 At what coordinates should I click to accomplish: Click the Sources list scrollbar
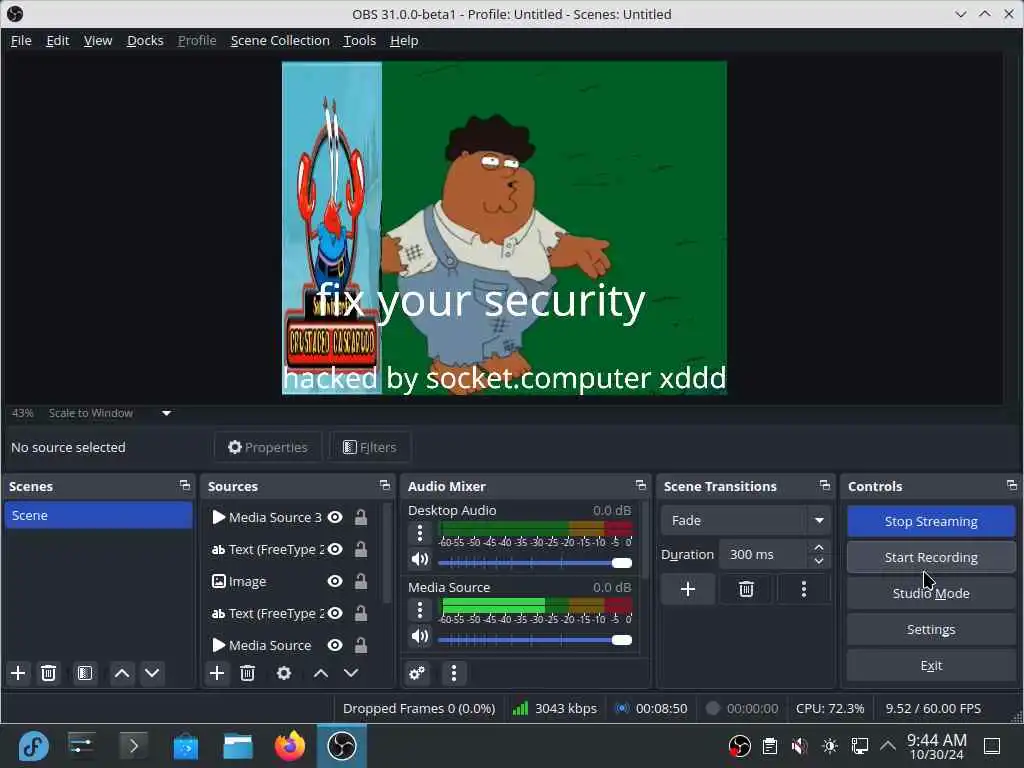point(386,552)
